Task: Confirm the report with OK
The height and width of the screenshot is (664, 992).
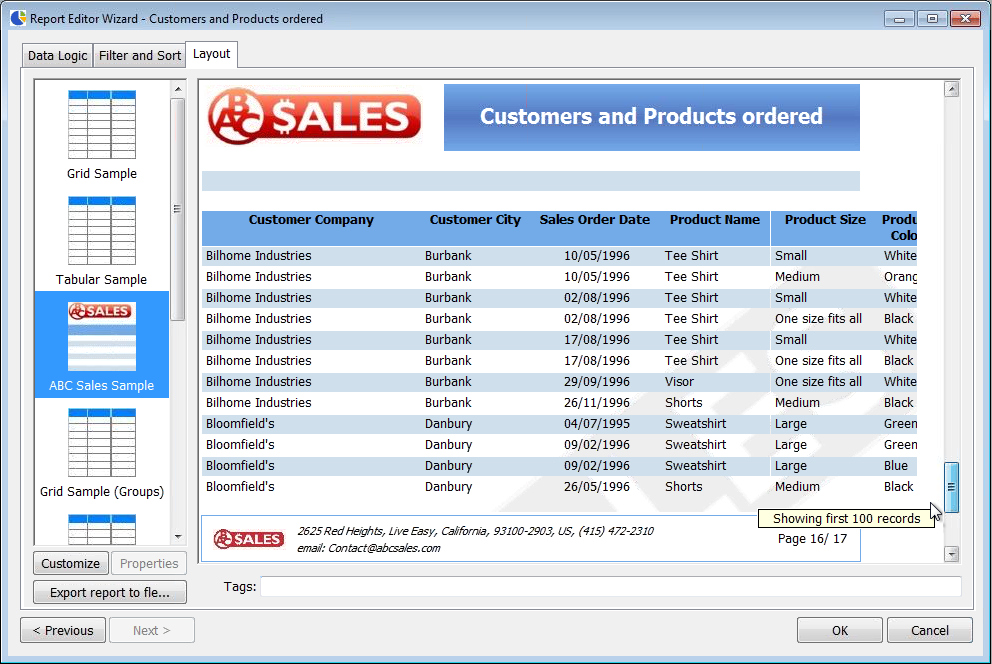Action: click(839, 630)
